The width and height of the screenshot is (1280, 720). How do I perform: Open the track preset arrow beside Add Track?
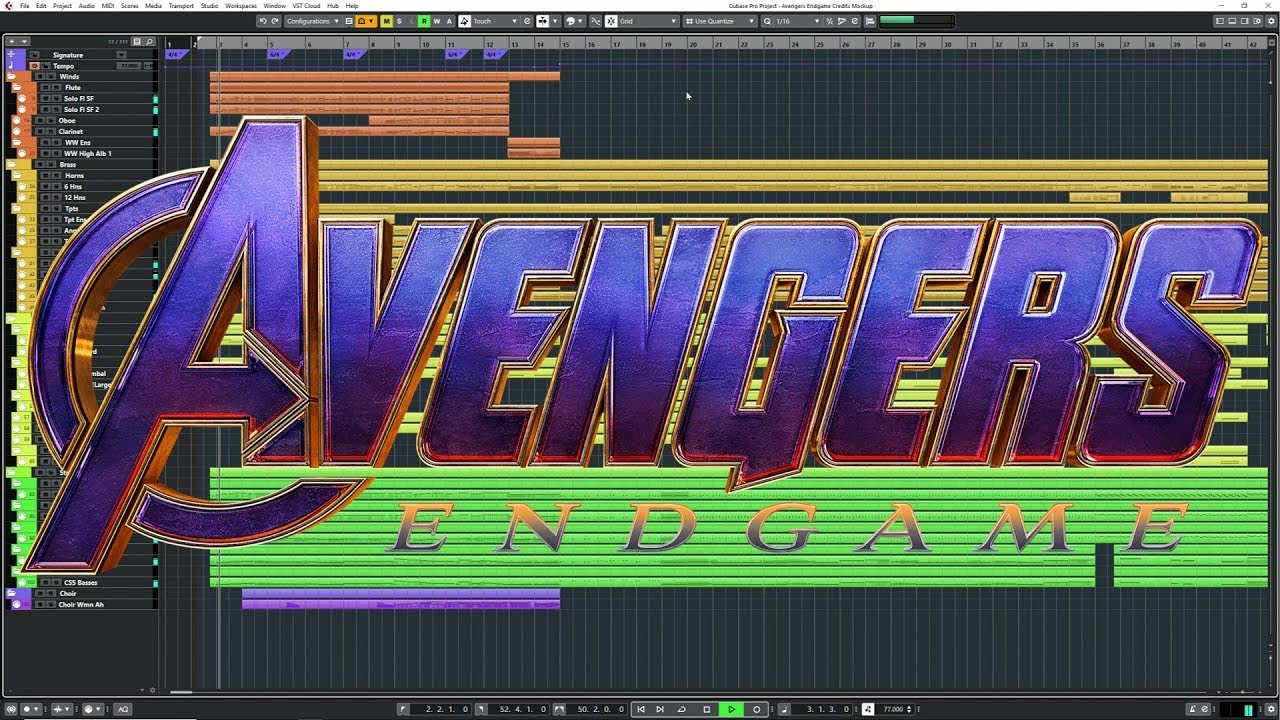[x=24, y=42]
